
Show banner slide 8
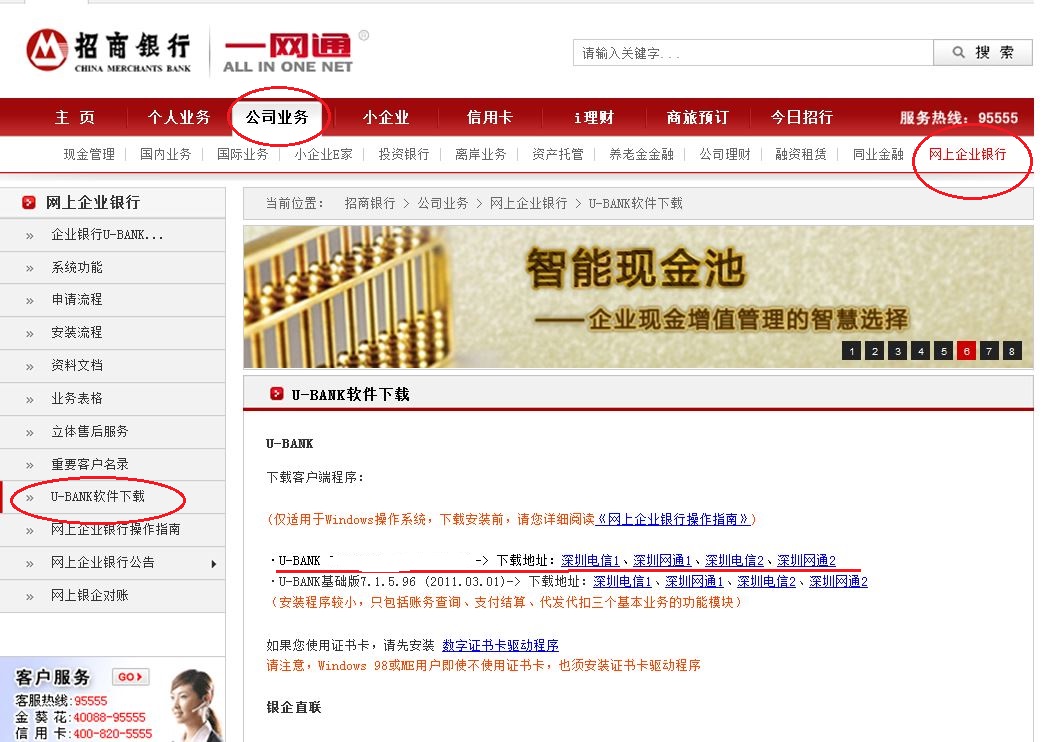[1012, 350]
